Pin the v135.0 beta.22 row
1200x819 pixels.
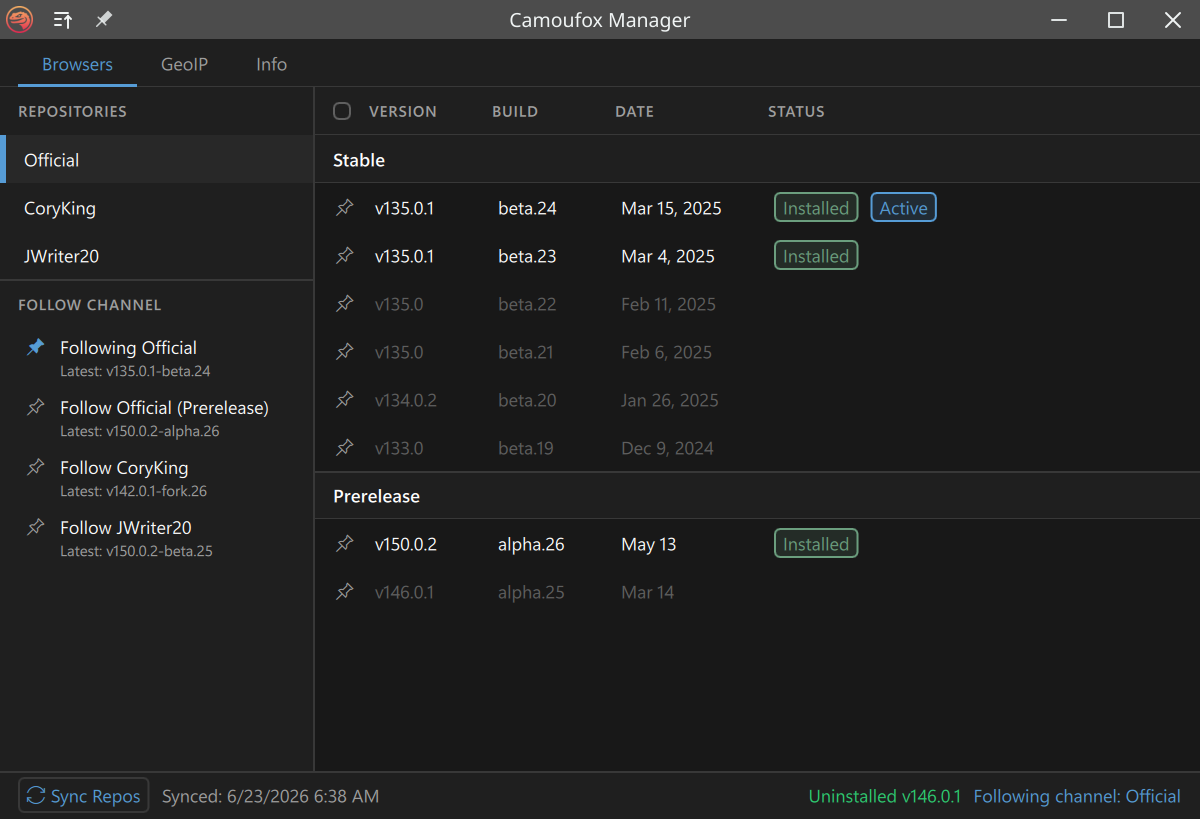pos(345,304)
